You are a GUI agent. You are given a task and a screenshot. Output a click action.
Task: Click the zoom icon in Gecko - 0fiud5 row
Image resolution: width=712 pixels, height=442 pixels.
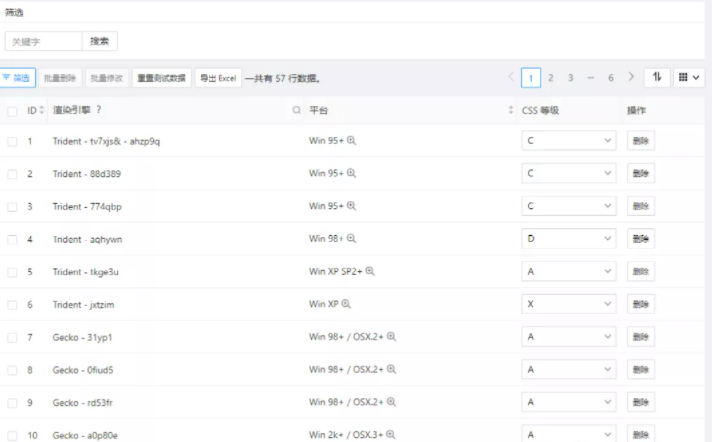[x=391, y=369]
